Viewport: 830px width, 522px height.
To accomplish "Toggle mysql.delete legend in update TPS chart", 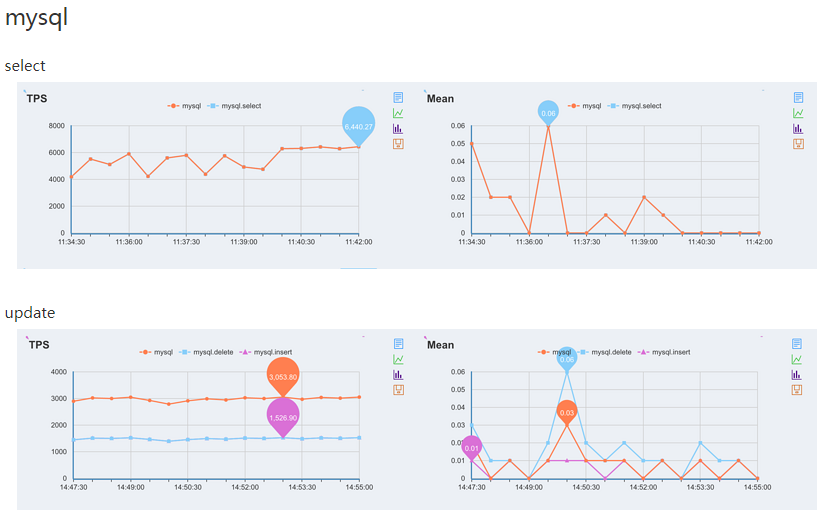I will point(206,352).
